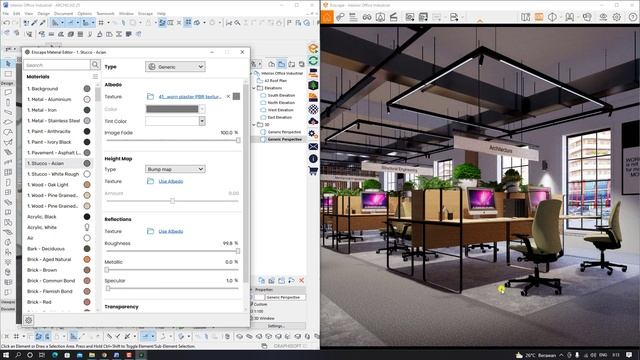640x360 pixels.
Task: Open the Windows Start menu
Action: [x=6, y=355]
